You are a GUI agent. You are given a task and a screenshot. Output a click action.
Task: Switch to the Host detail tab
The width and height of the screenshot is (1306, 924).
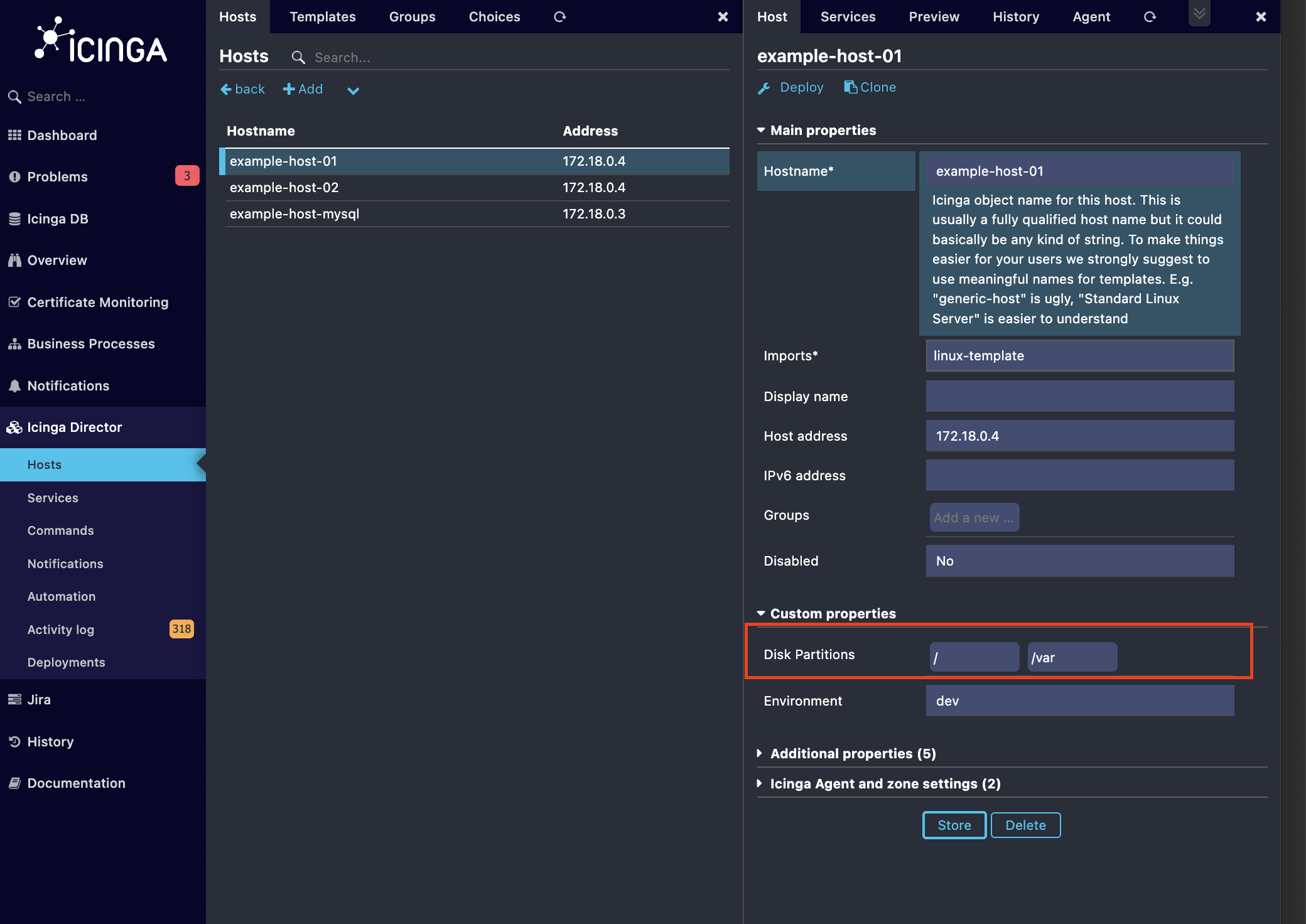coord(772,17)
